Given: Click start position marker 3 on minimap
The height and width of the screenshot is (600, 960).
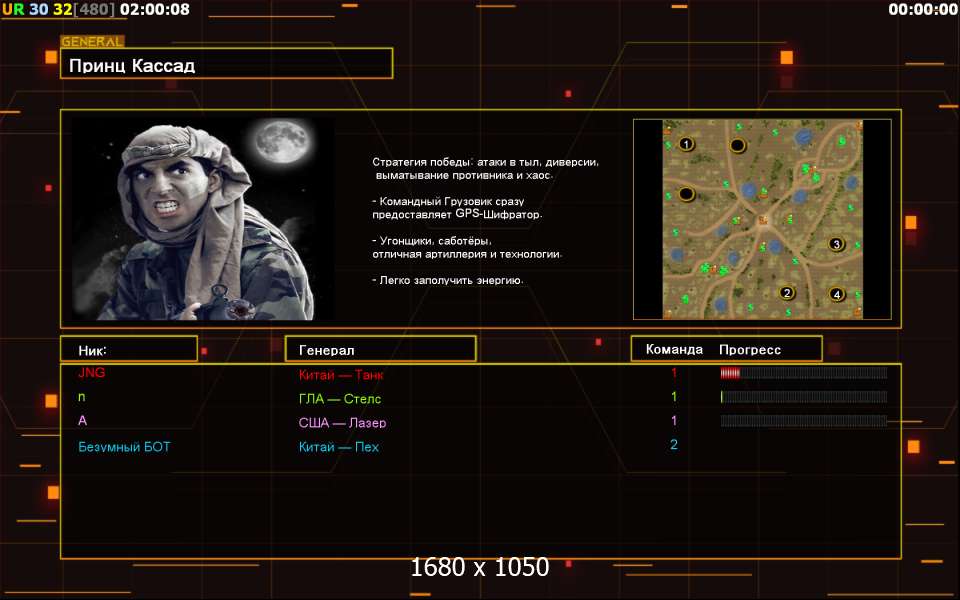Looking at the screenshot, I should (837, 244).
